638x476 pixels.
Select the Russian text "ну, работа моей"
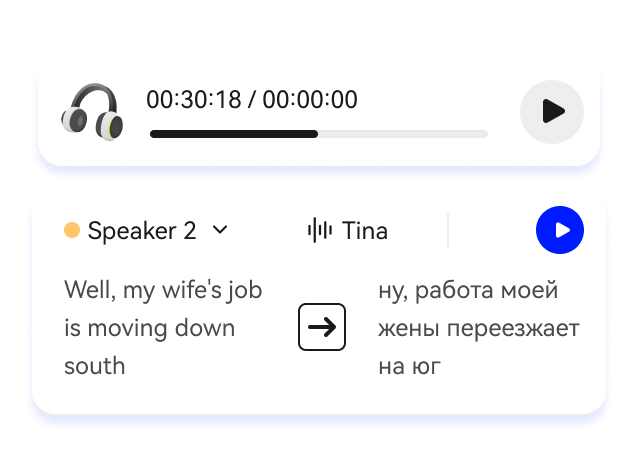tap(468, 291)
